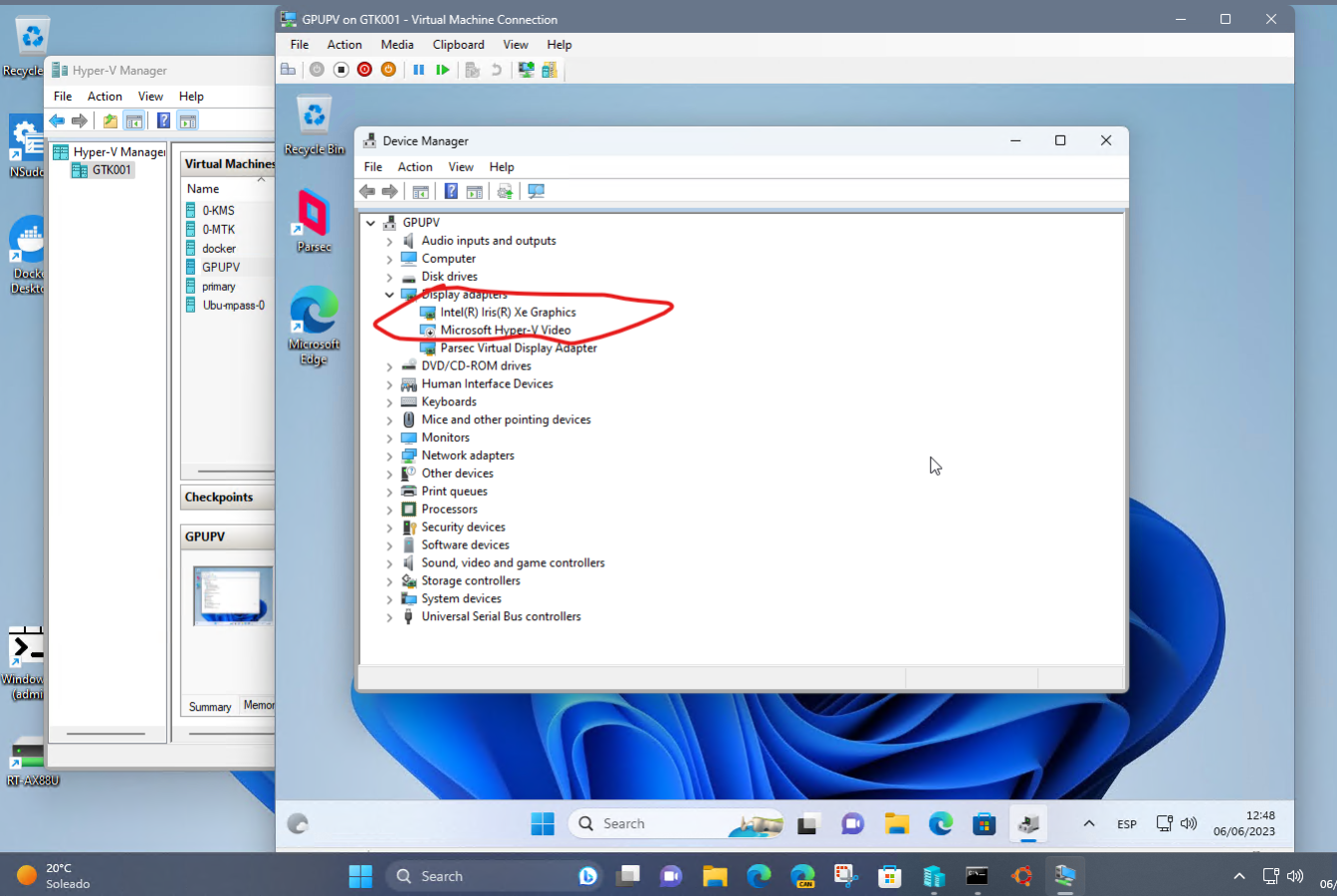Click the green Reset/Resume VM toolbar button
This screenshot has width=1337, height=896.
[x=443, y=70]
